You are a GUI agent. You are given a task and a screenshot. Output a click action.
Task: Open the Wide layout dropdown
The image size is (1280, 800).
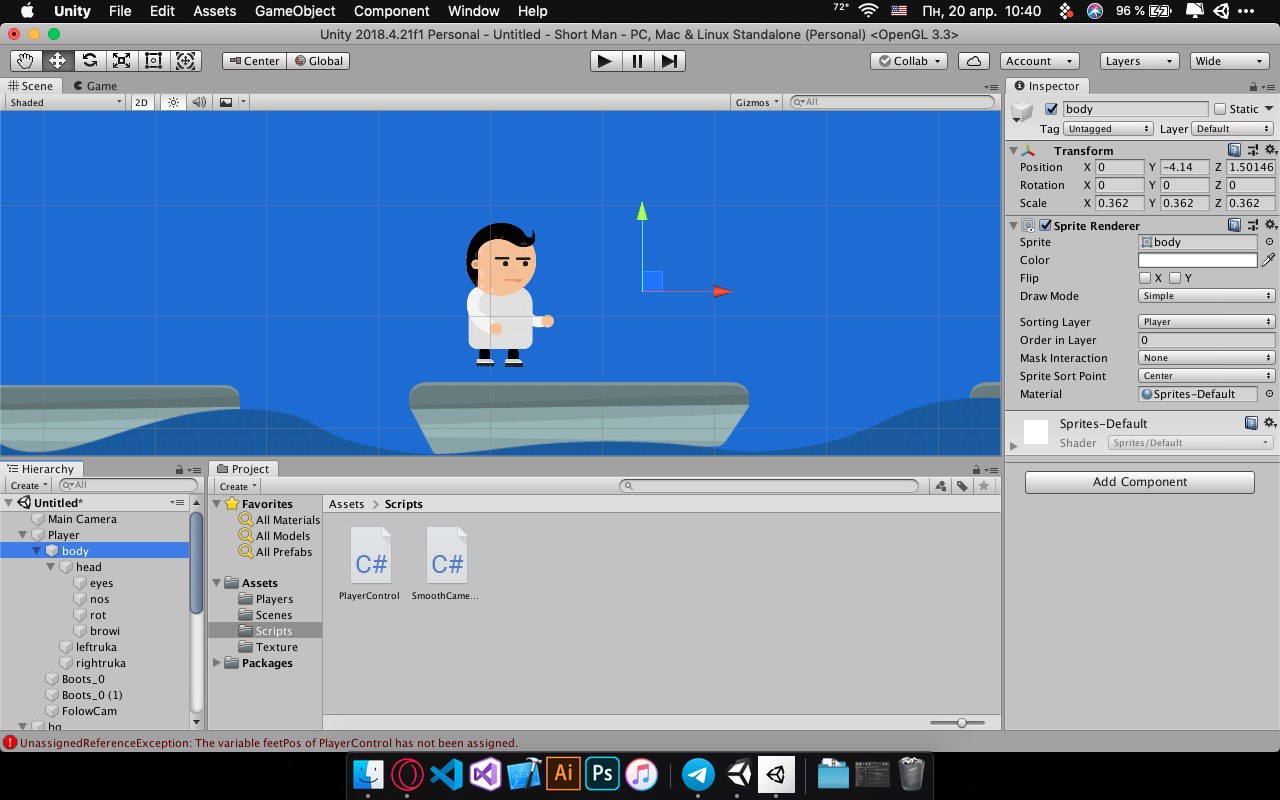[x=1230, y=61]
